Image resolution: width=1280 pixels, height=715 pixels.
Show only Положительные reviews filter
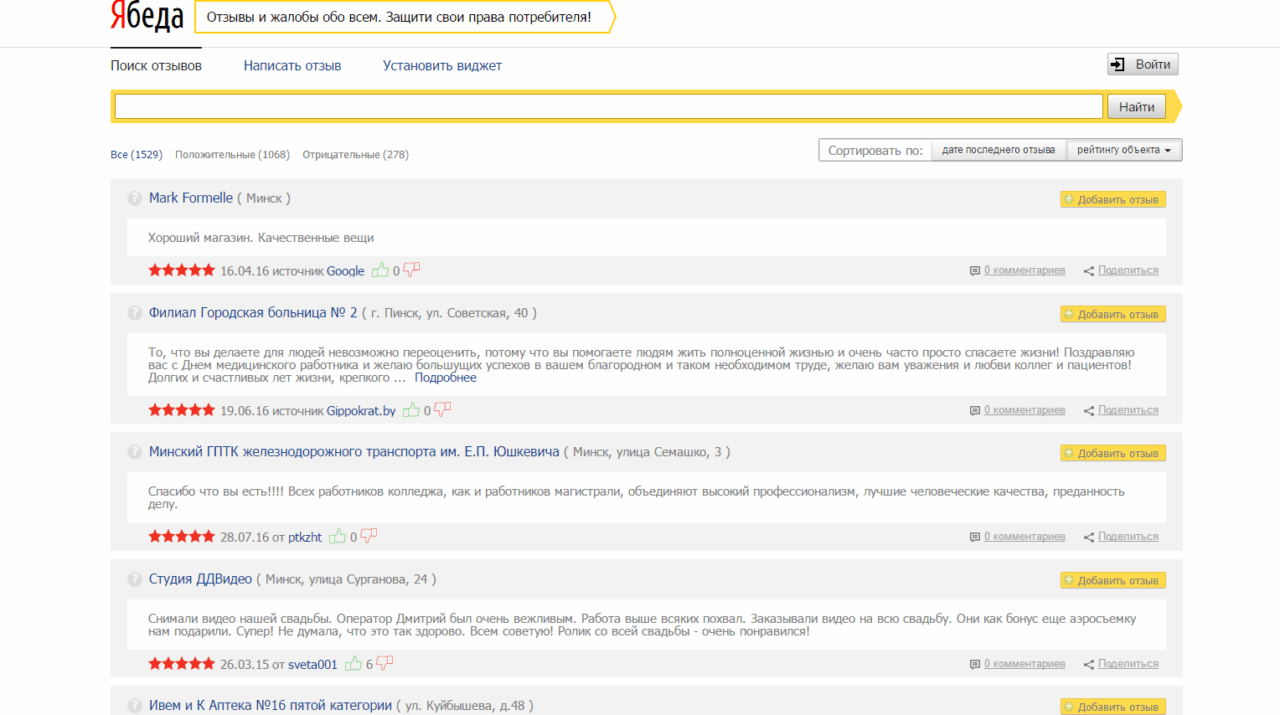[232, 155]
